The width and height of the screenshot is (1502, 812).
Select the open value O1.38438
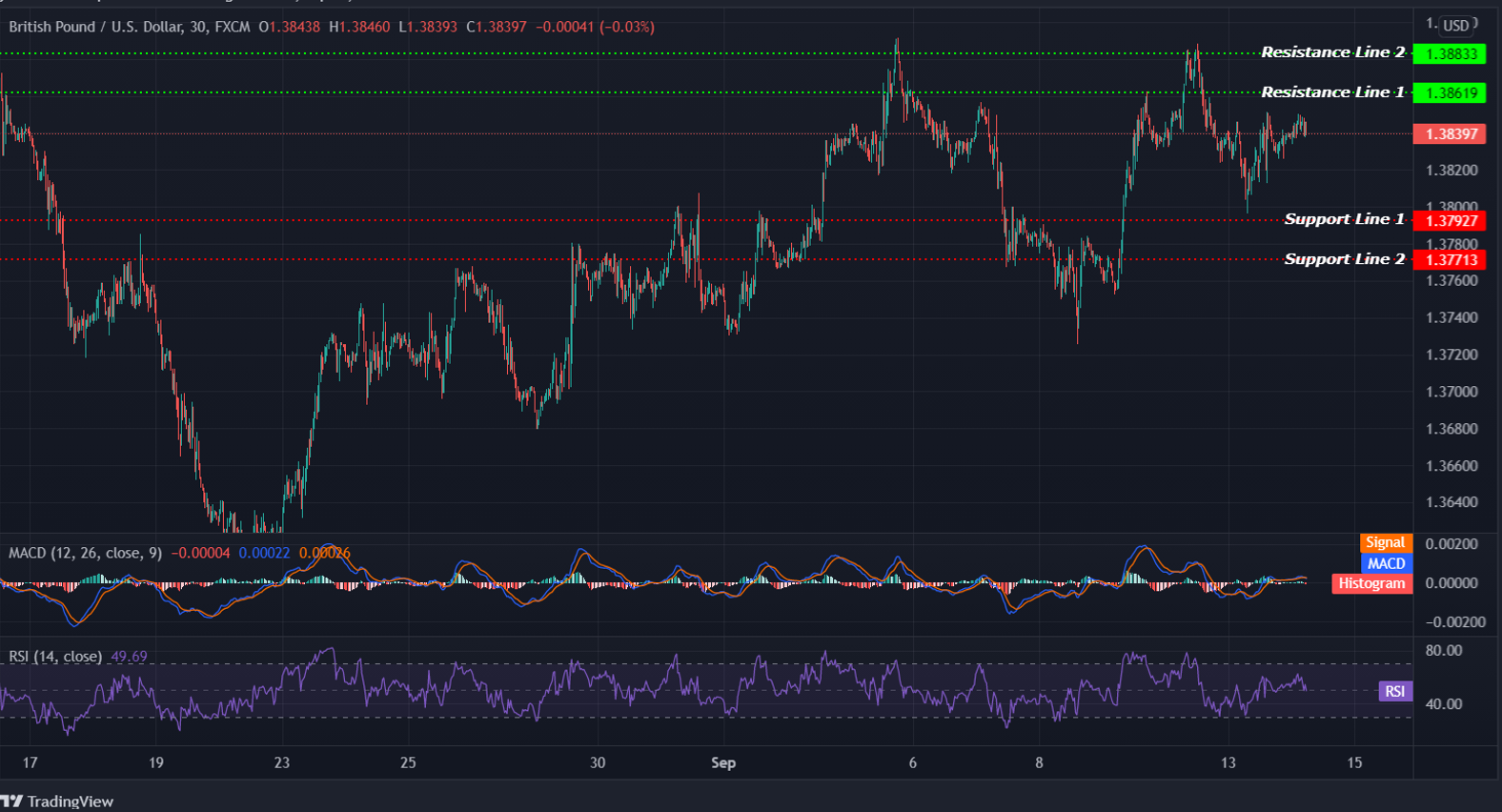point(290,27)
